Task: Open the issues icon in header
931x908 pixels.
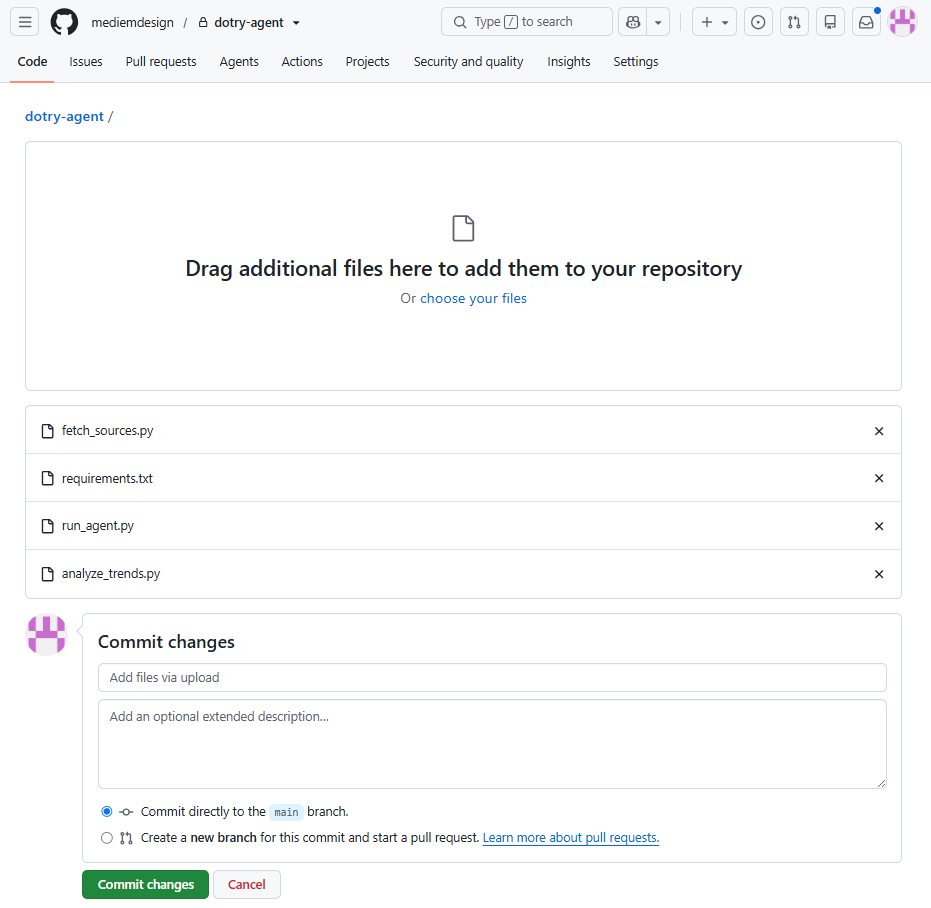Action: tap(758, 22)
